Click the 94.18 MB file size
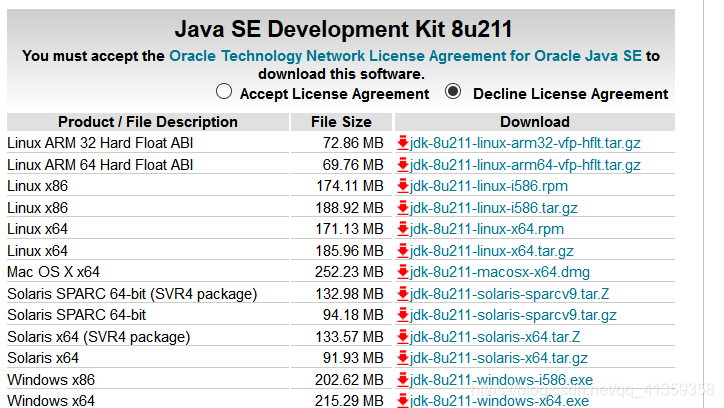The image size is (724, 408). coord(353,315)
